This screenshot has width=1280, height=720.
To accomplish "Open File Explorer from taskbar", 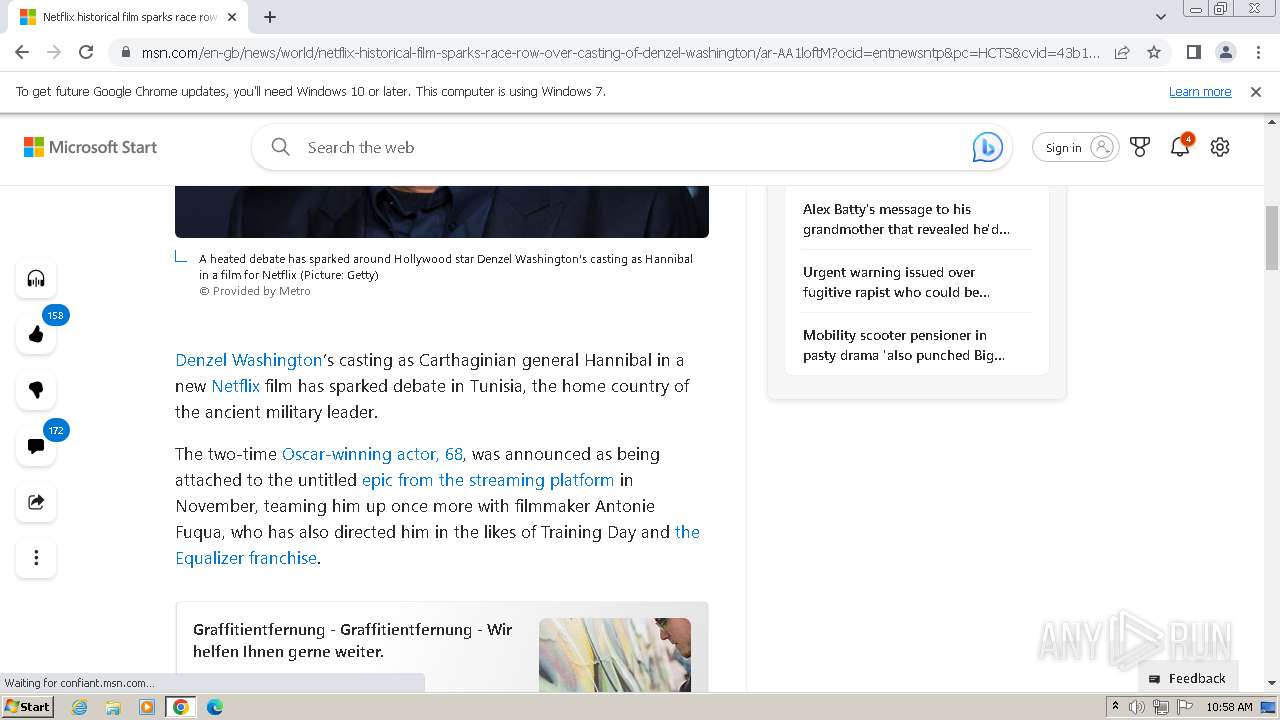I will (x=113, y=707).
